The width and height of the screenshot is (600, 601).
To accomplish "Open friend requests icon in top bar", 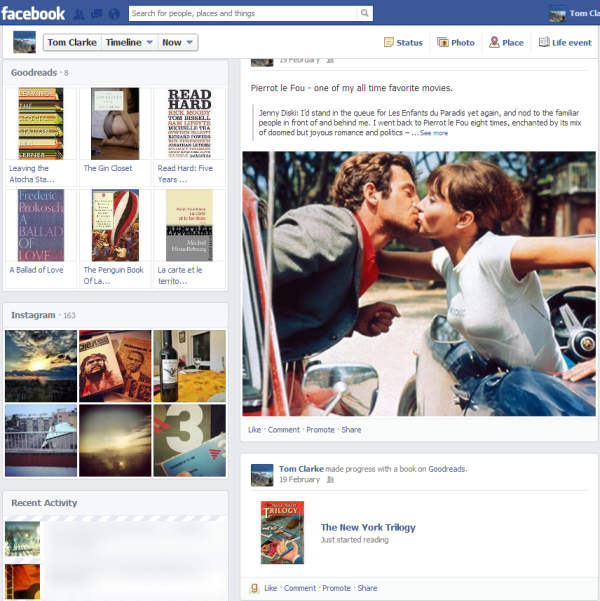I will [x=79, y=14].
